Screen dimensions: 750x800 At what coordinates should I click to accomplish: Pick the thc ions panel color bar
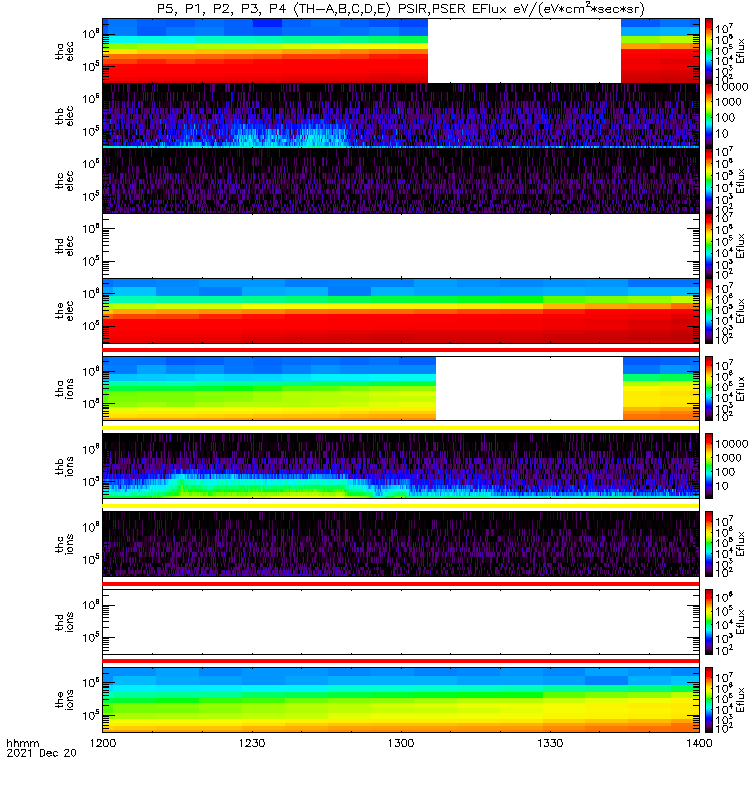pos(709,544)
